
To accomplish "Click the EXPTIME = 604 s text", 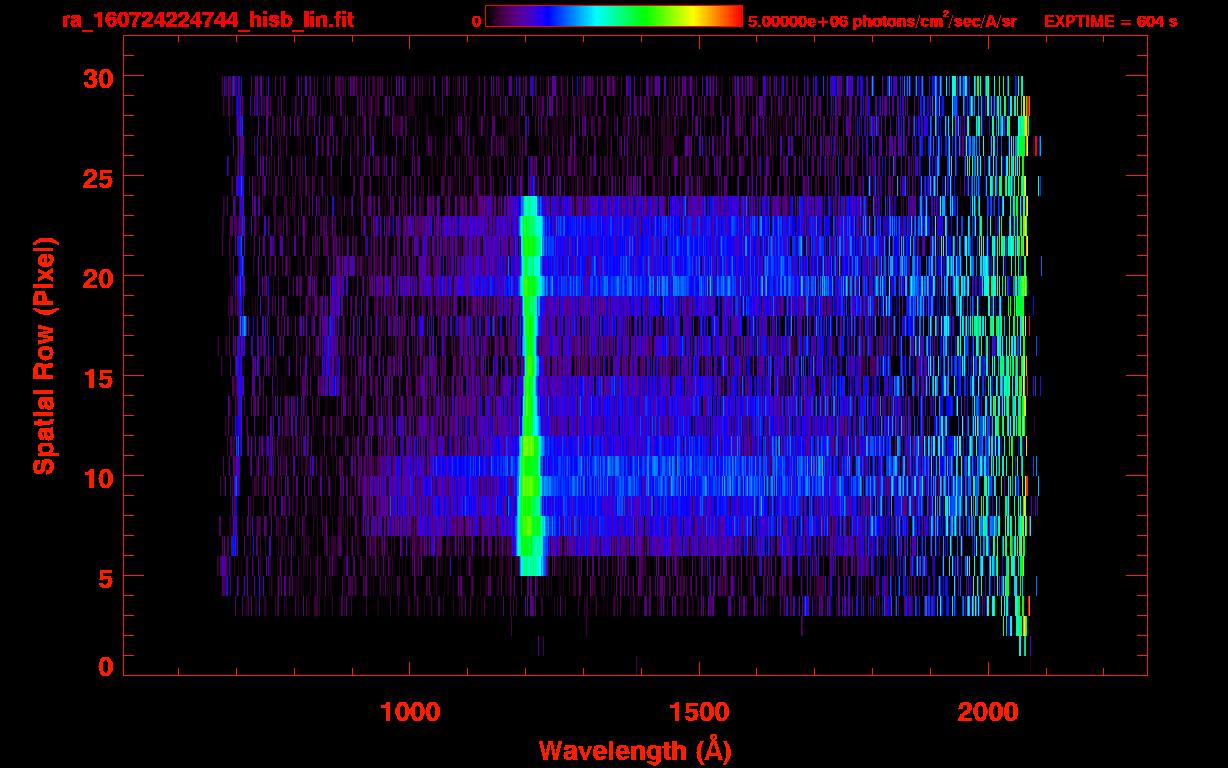I will [1110, 21].
